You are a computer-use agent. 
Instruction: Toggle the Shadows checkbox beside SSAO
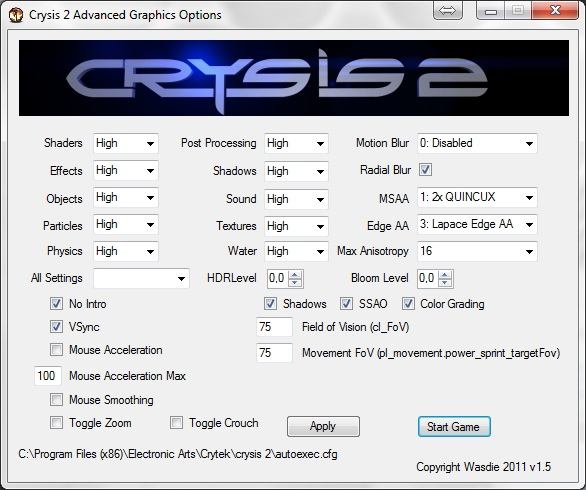[x=270, y=303]
